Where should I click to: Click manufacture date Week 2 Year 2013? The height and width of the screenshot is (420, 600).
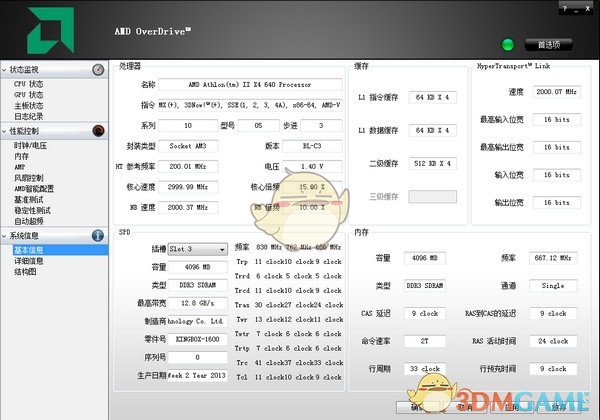[x=197, y=375]
